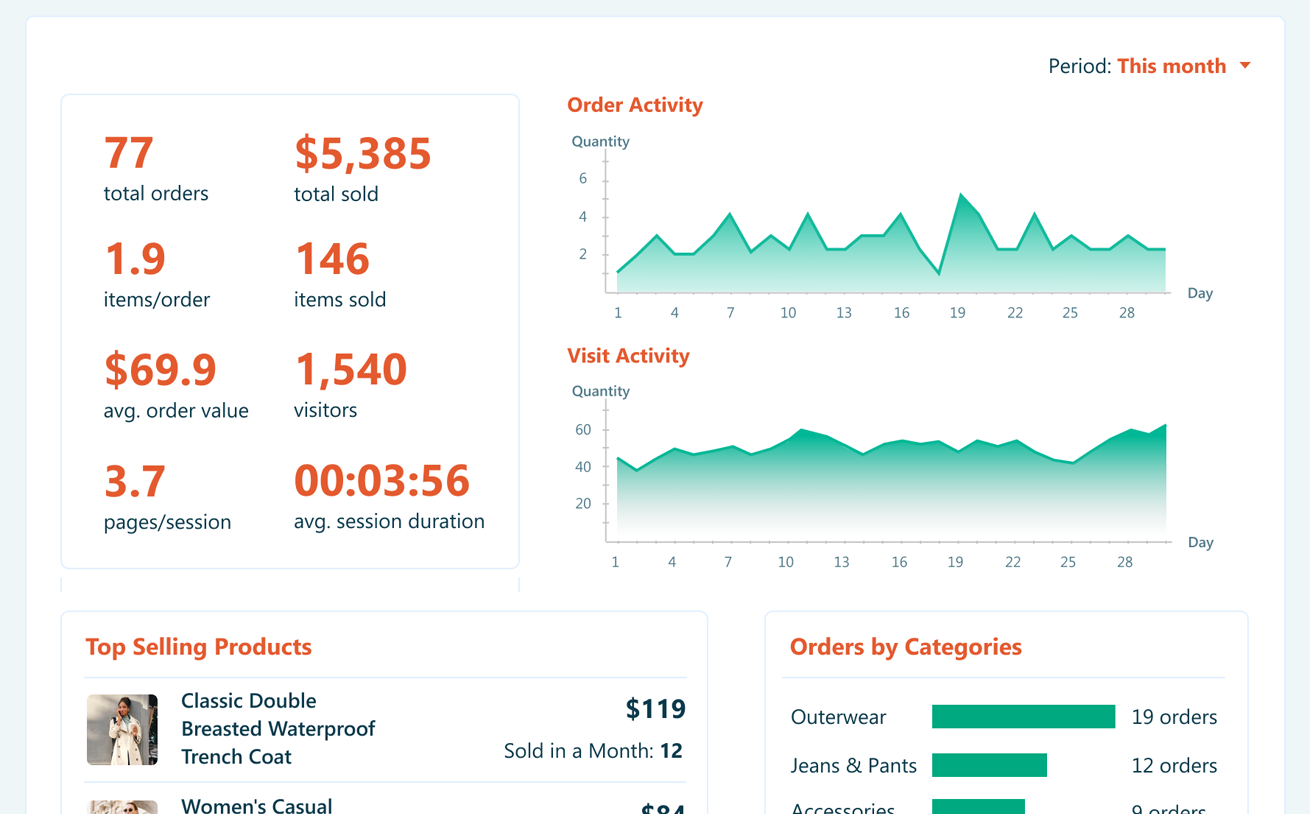Click the '1.9' items/order figure

(x=135, y=259)
